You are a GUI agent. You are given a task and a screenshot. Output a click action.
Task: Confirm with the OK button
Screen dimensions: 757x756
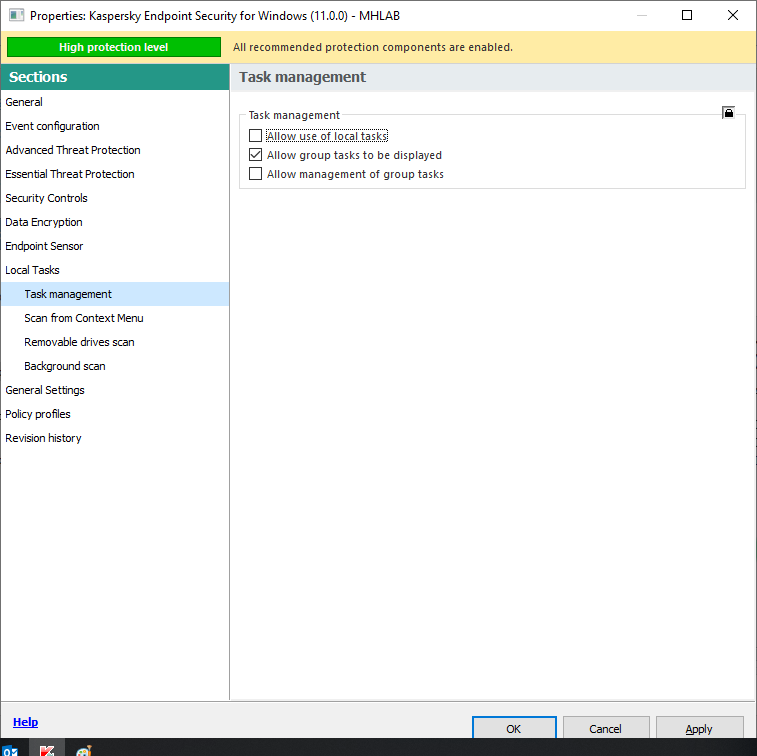514,728
